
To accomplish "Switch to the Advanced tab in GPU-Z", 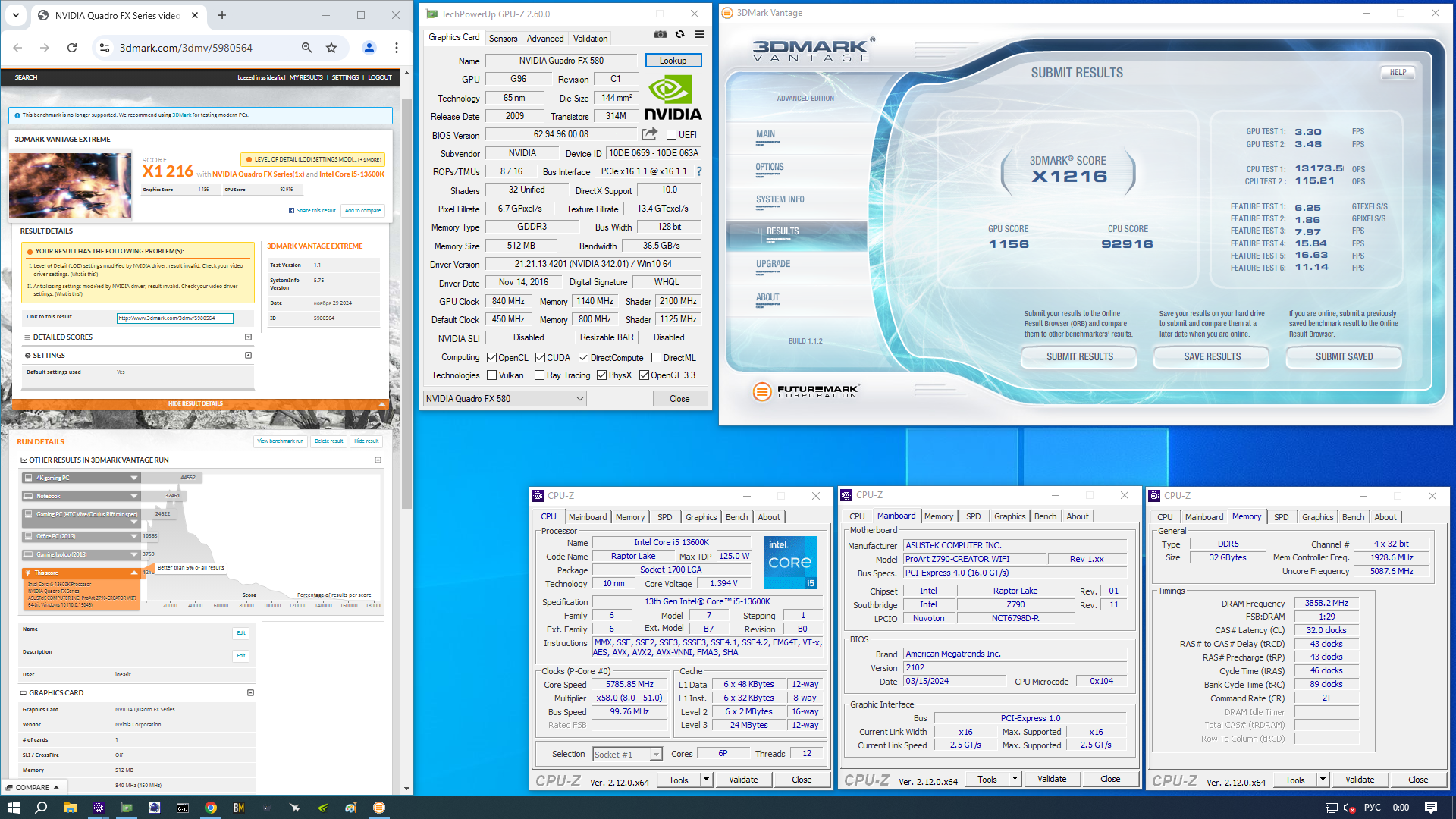I will [x=545, y=39].
